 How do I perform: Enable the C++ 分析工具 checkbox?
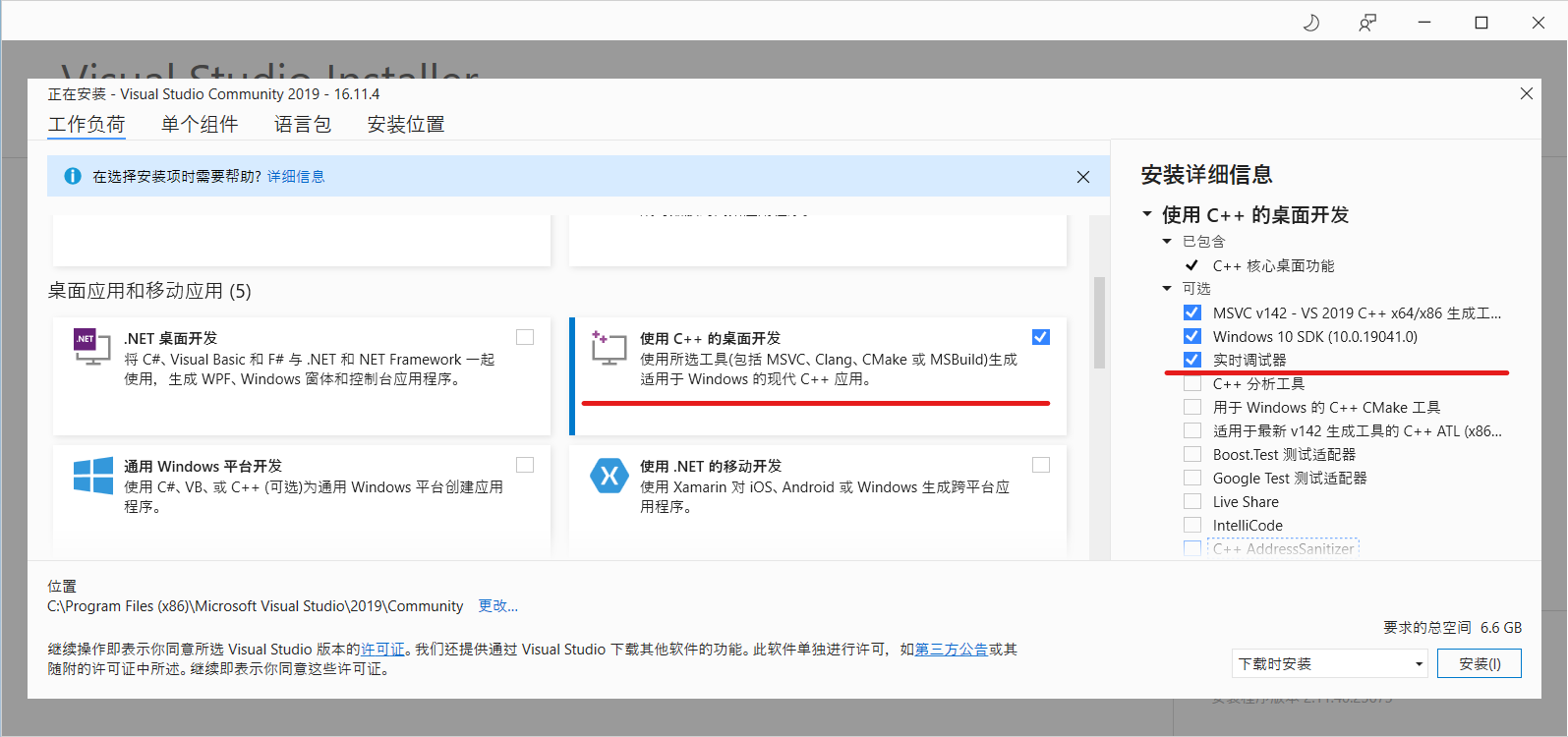click(x=1192, y=384)
